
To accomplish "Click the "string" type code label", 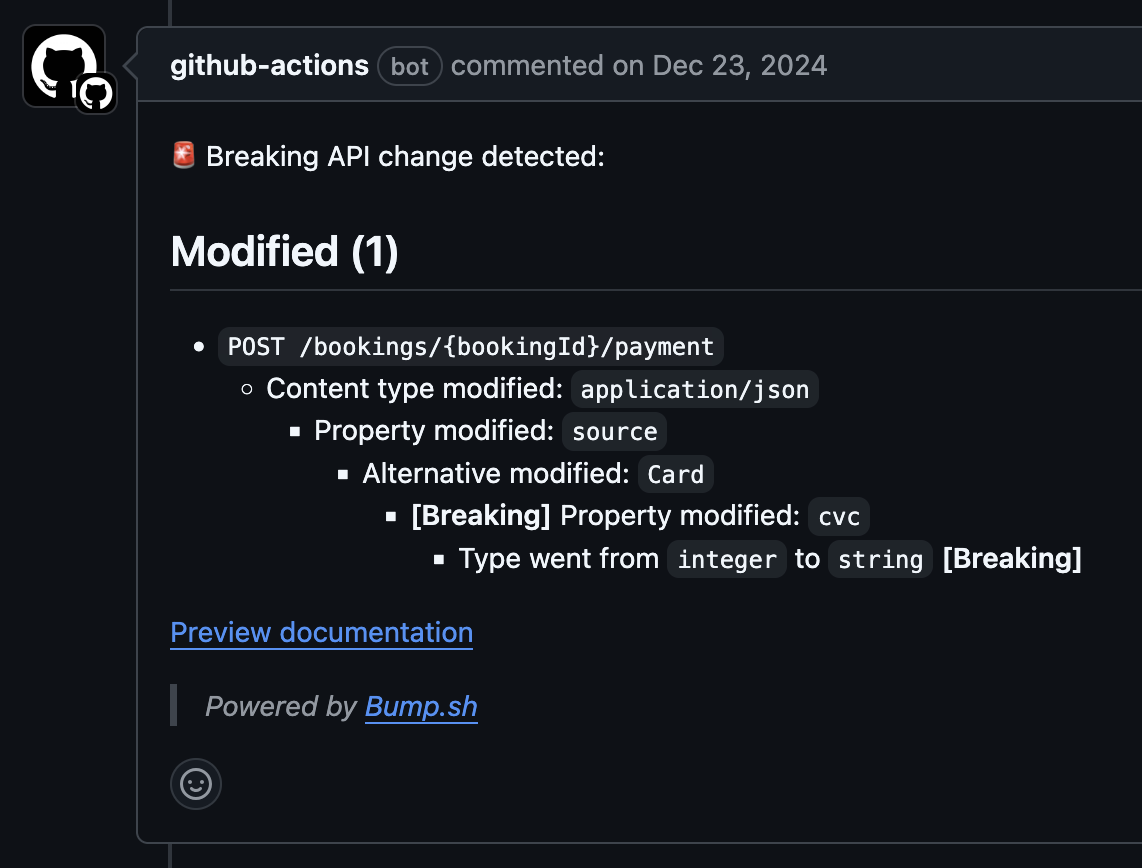I will coord(880,559).
